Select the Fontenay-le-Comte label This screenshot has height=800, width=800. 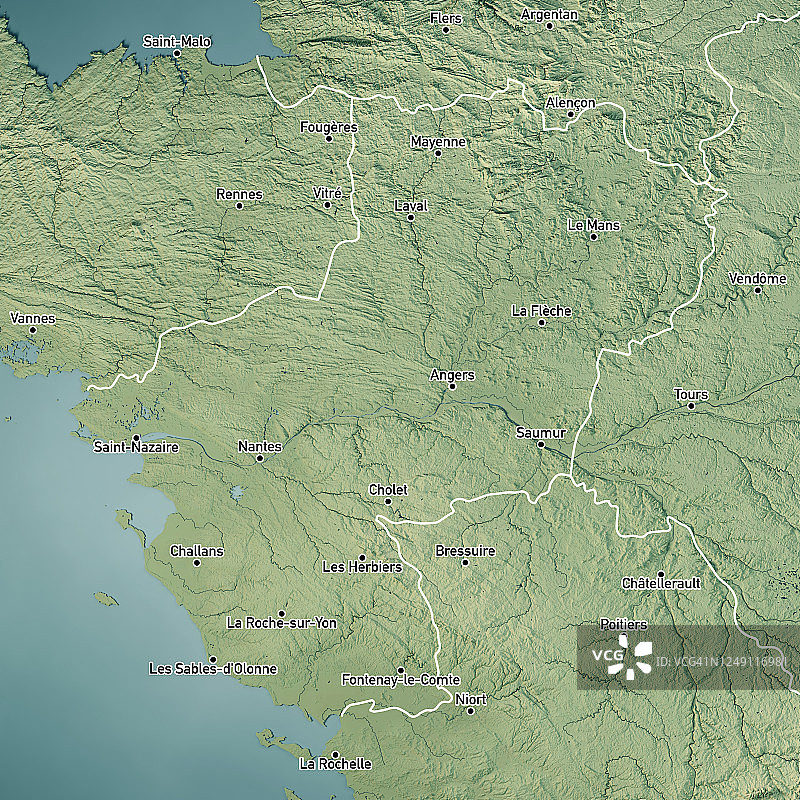point(400,679)
